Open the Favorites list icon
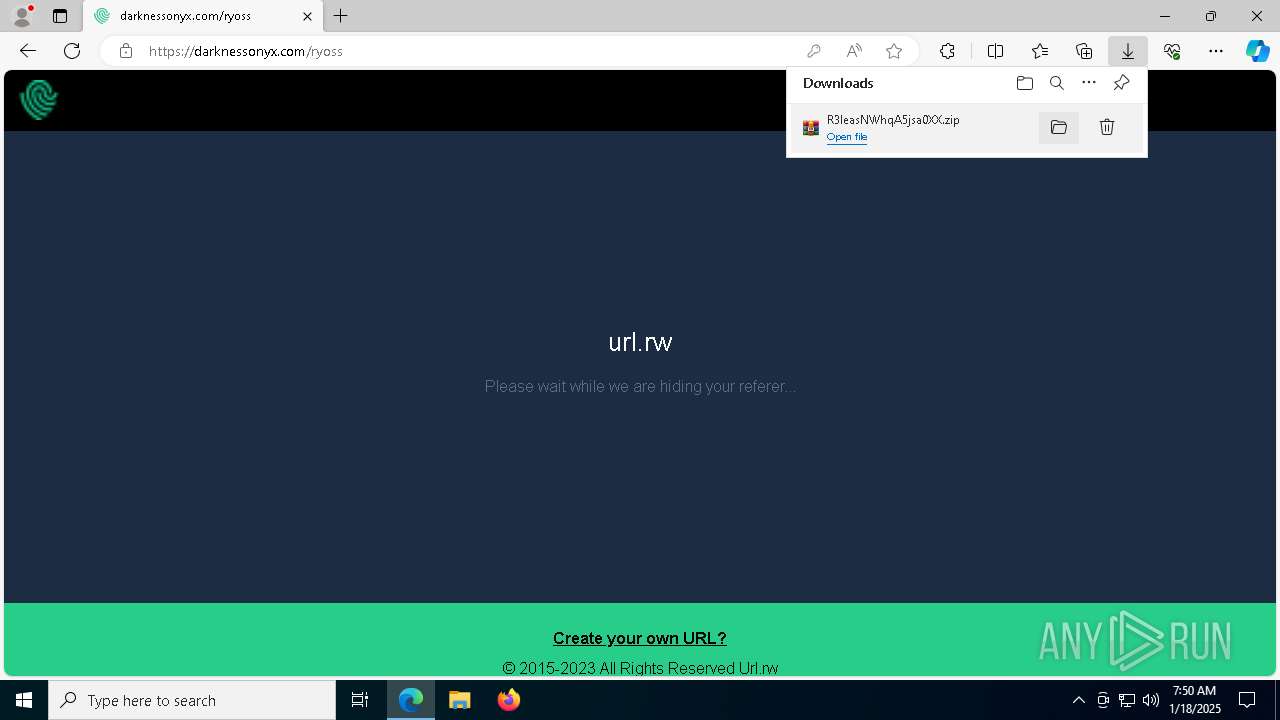Image resolution: width=1280 pixels, height=720 pixels. click(x=1040, y=51)
